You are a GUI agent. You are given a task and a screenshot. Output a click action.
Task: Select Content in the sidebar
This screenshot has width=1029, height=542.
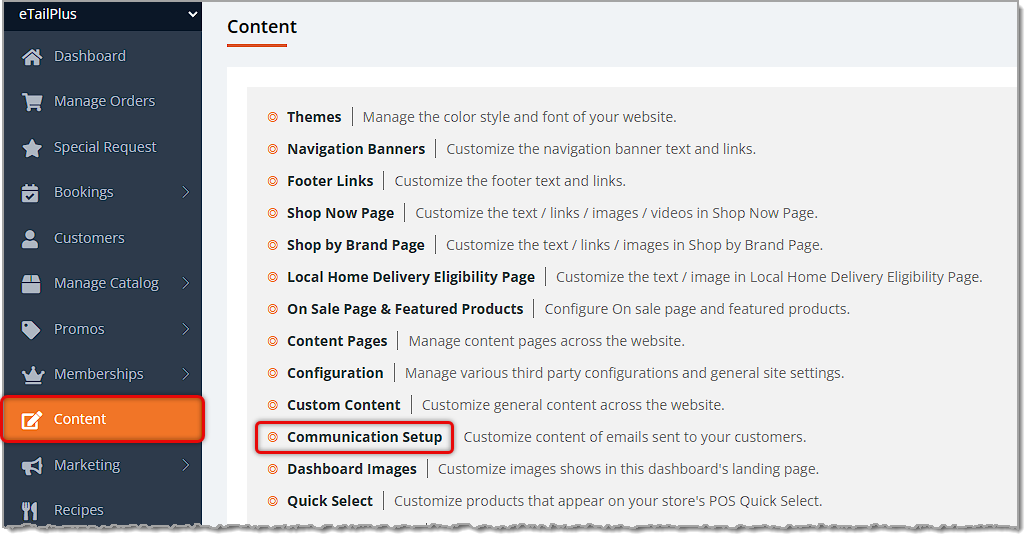[102, 420]
